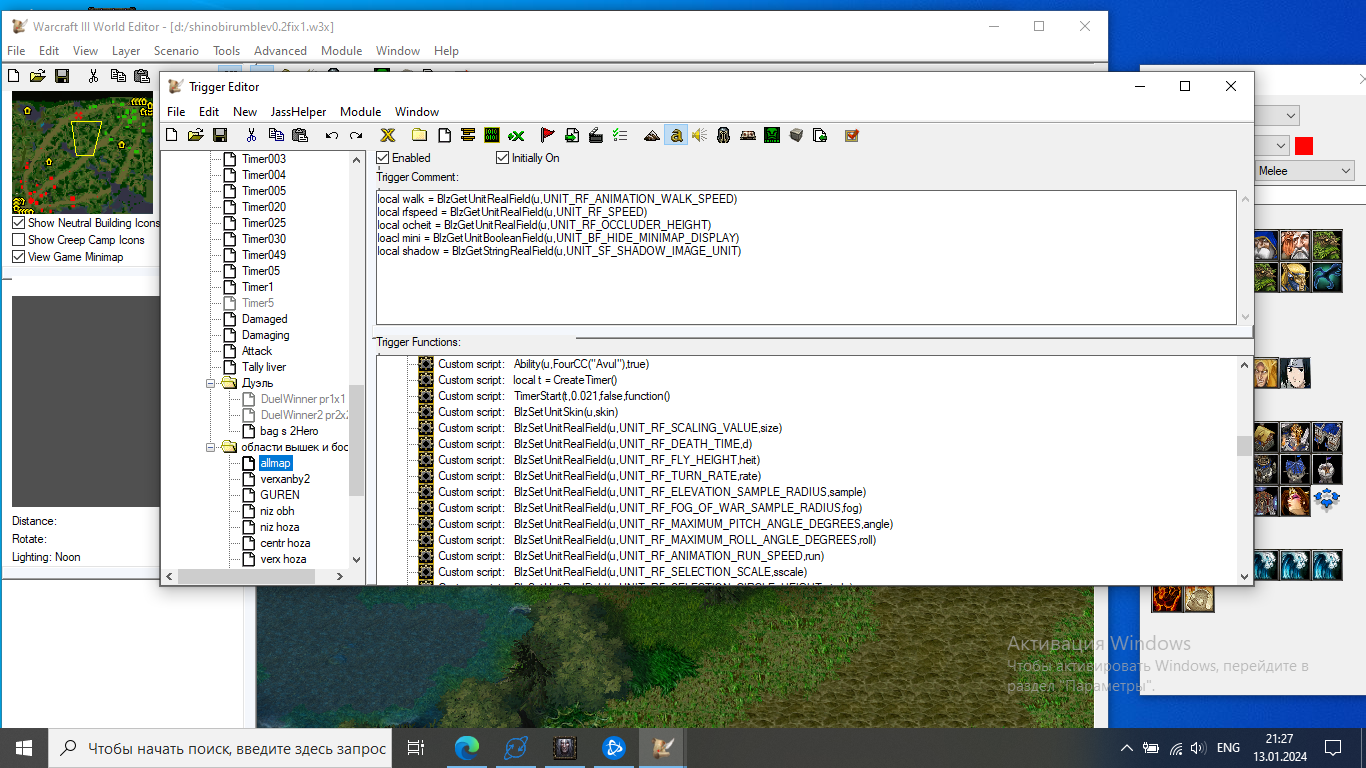Click New icon in Trigger Editor toolbar
The width and height of the screenshot is (1366, 768).
pyautogui.click(x=171, y=135)
